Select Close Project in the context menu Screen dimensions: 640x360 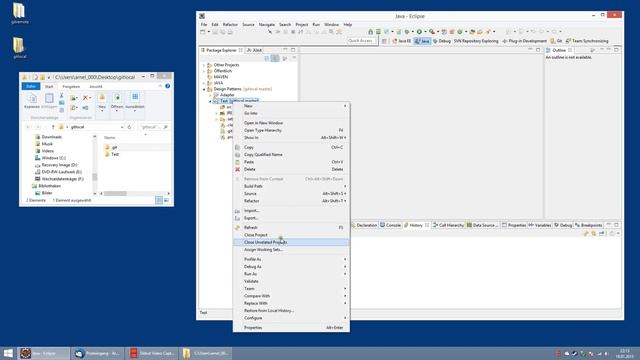click(291, 235)
